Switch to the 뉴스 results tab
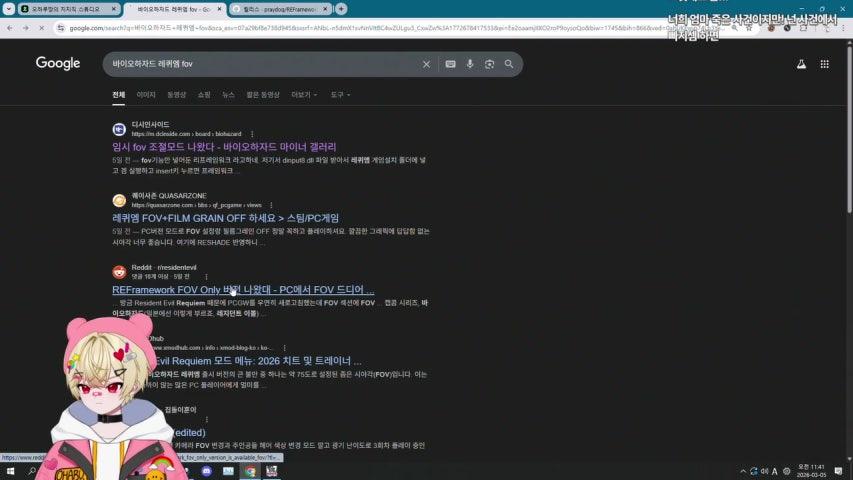853x480 pixels. pyautogui.click(x=228, y=95)
